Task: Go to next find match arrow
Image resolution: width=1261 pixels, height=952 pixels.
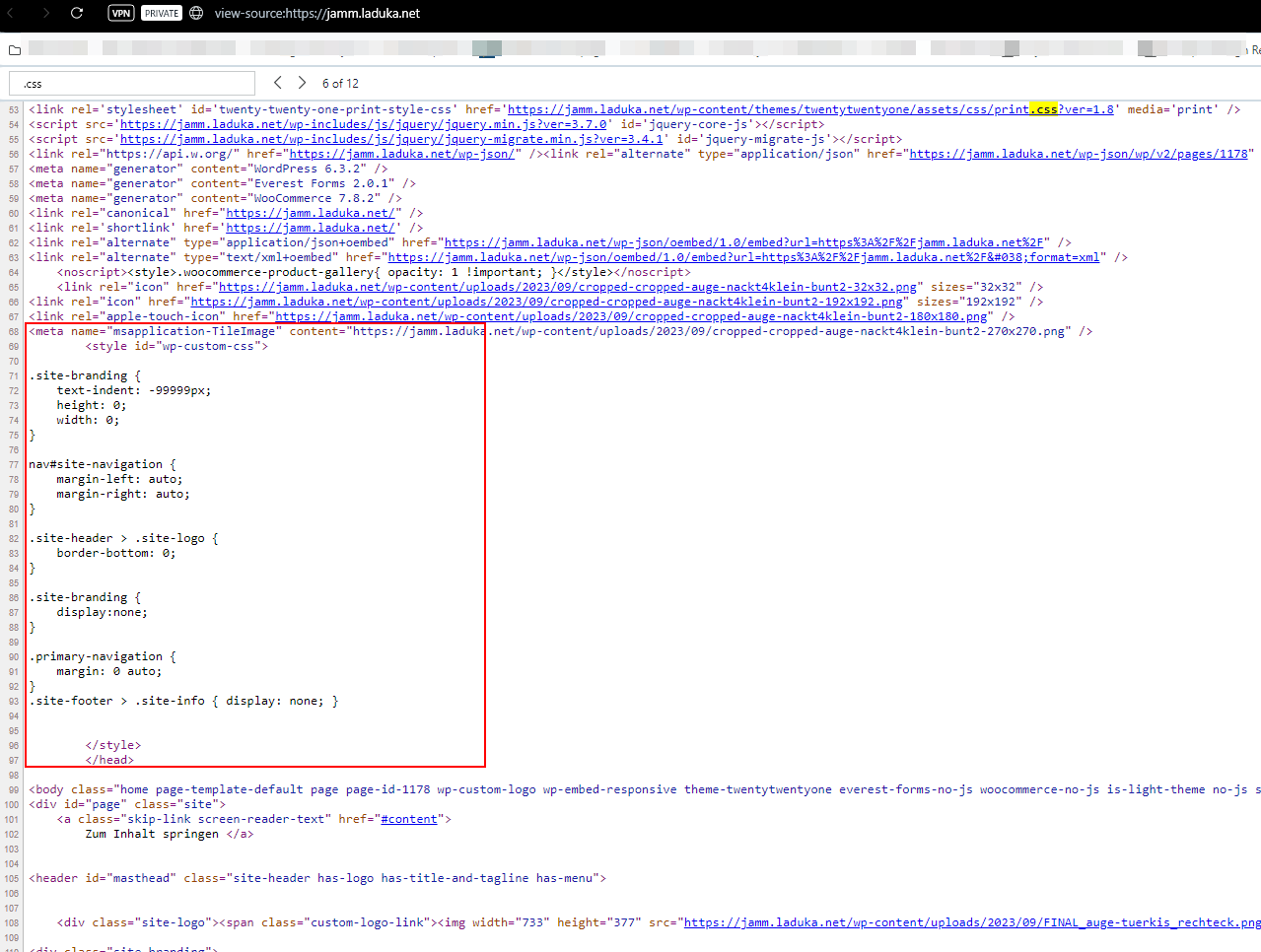Action: coord(302,83)
